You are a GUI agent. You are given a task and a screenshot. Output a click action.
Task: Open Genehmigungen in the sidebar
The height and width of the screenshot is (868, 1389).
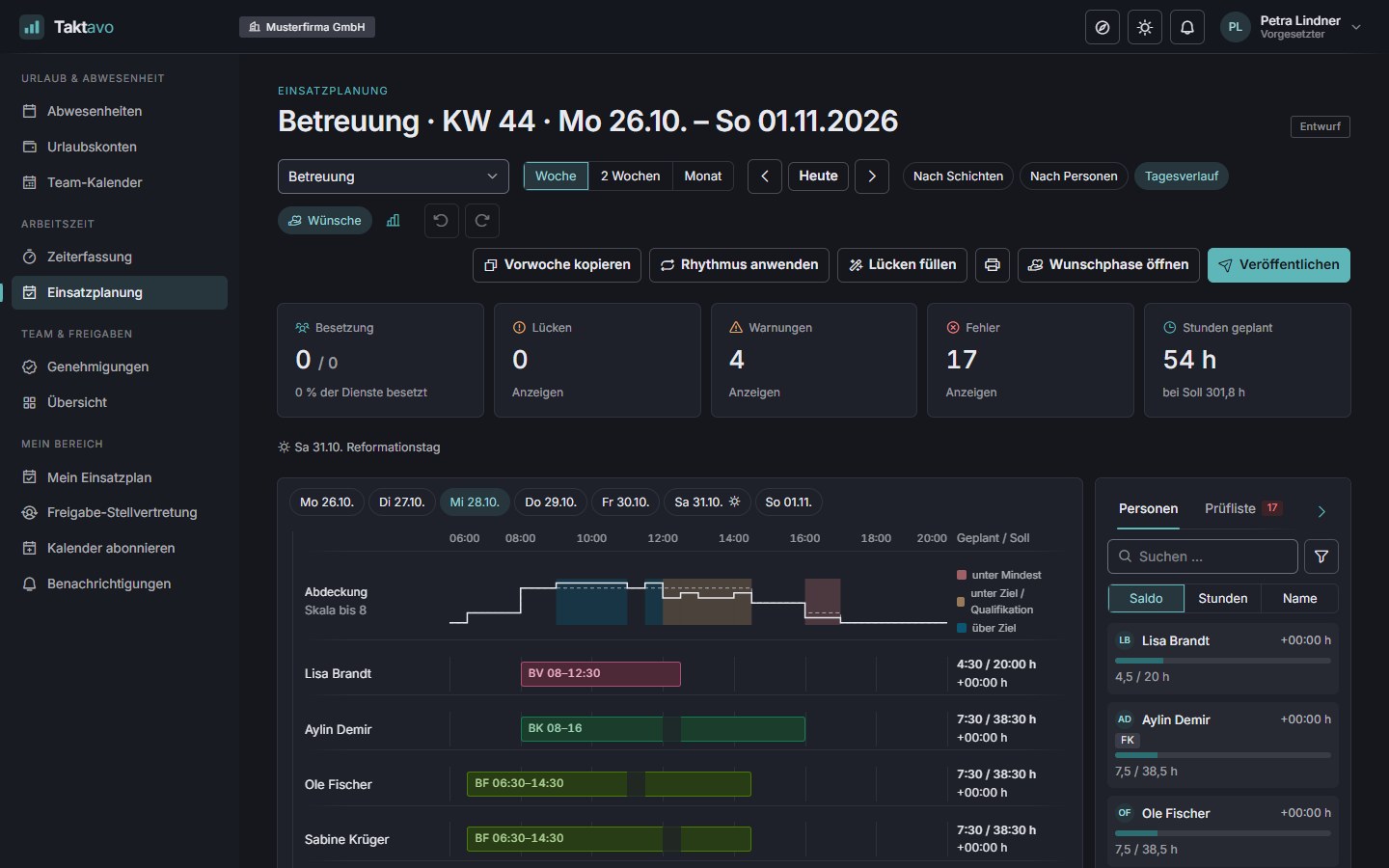point(120,366)
